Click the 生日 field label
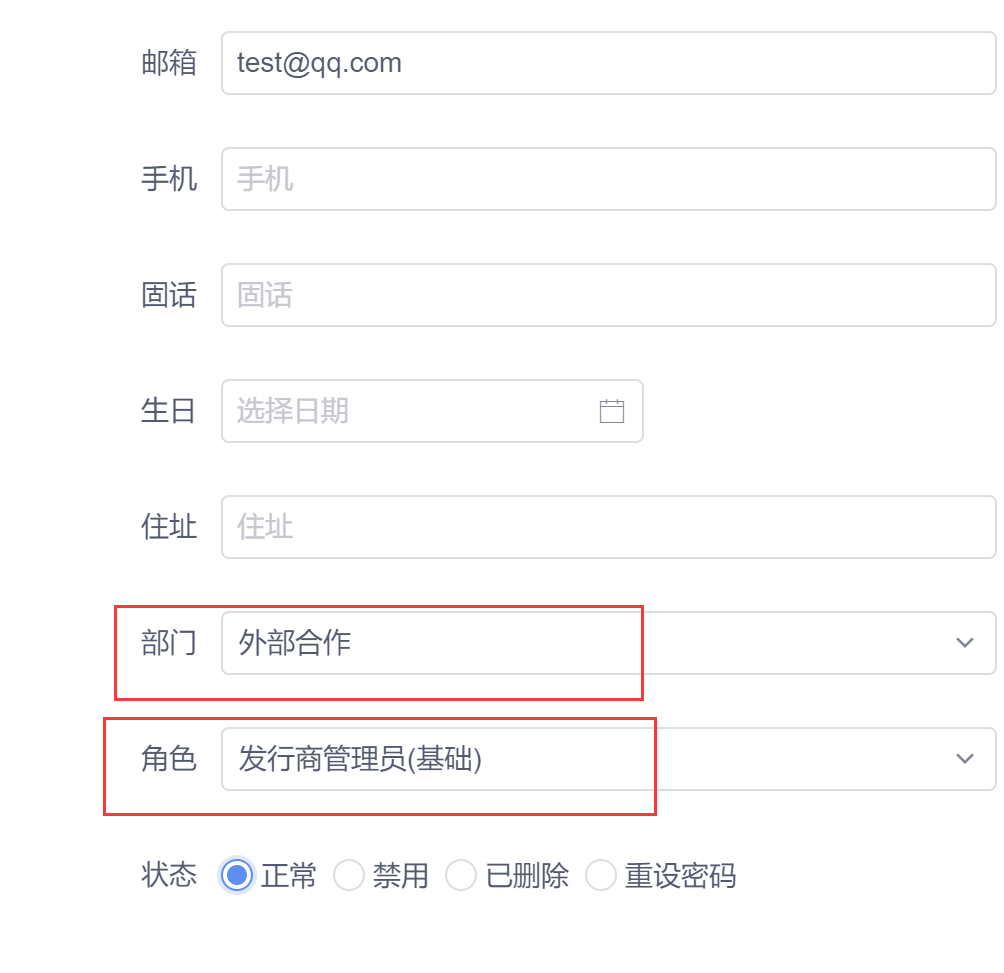The height and width of the screenshot is (973, 1004). click(x=168, y=411)
